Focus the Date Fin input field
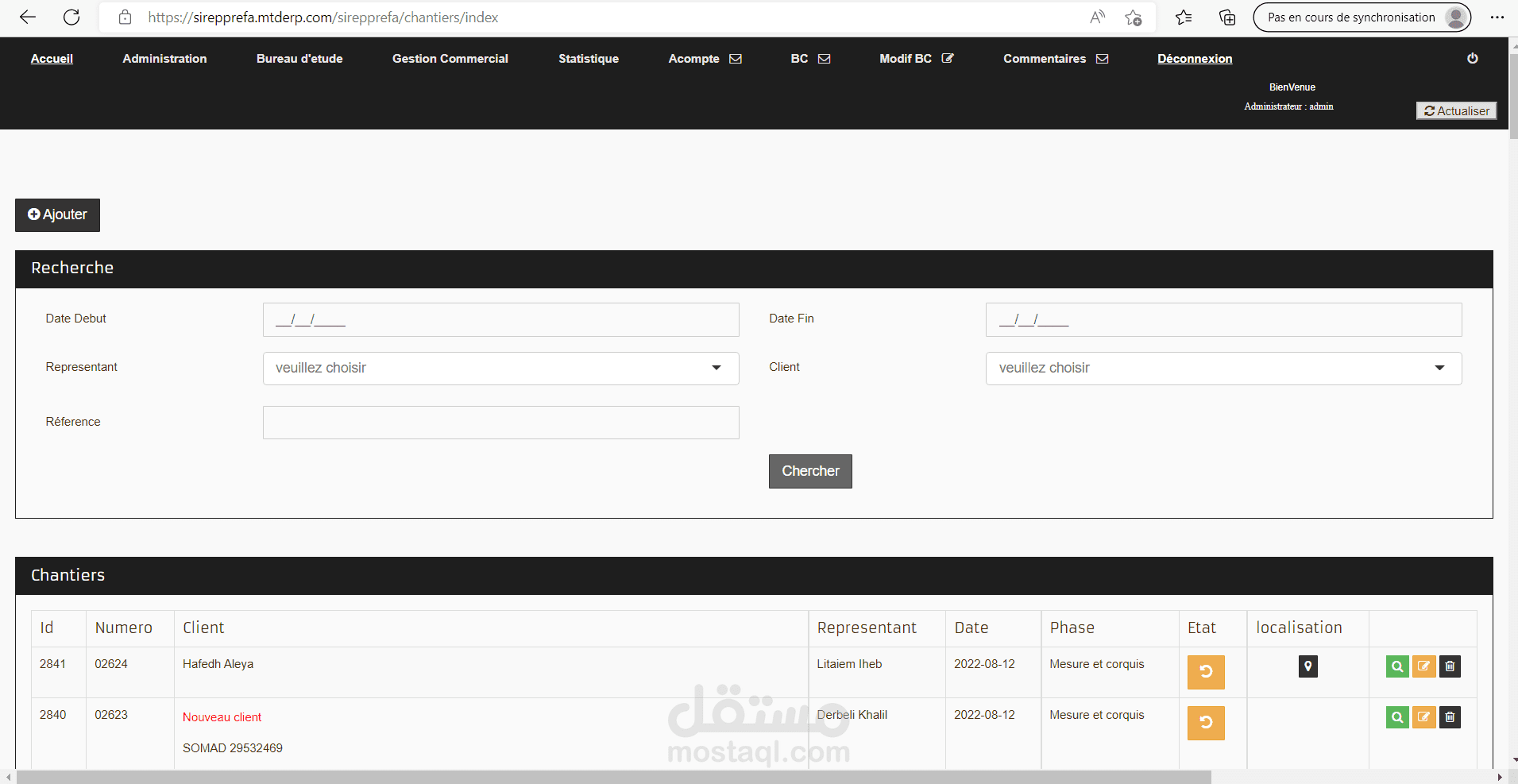 click(1223, 319)
